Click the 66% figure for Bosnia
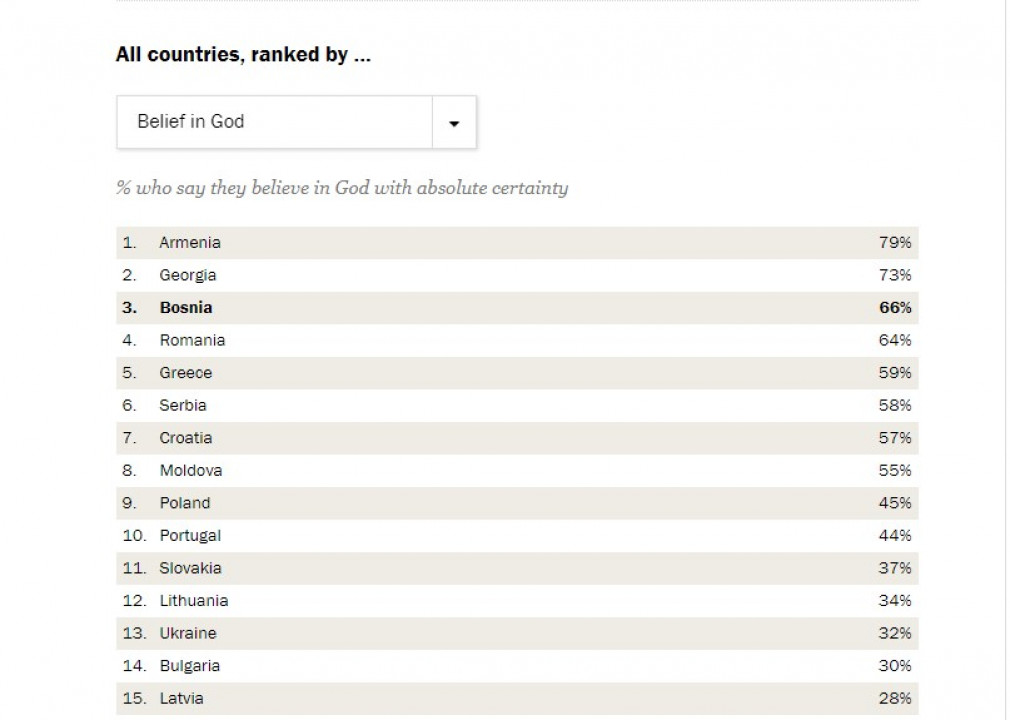The image size is (1010, 720). point(895,308)
